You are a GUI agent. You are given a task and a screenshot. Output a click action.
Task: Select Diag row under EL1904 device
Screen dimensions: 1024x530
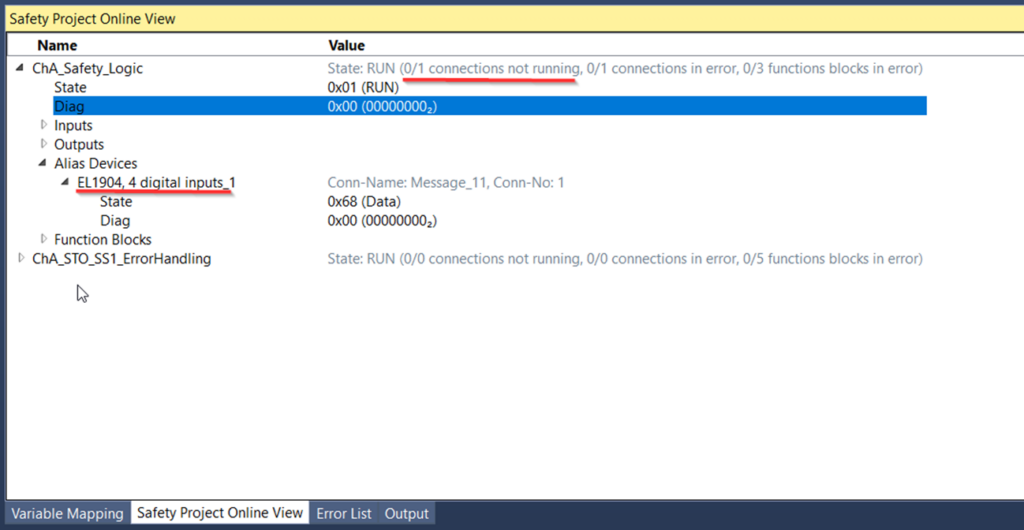[x=115, y=221]
